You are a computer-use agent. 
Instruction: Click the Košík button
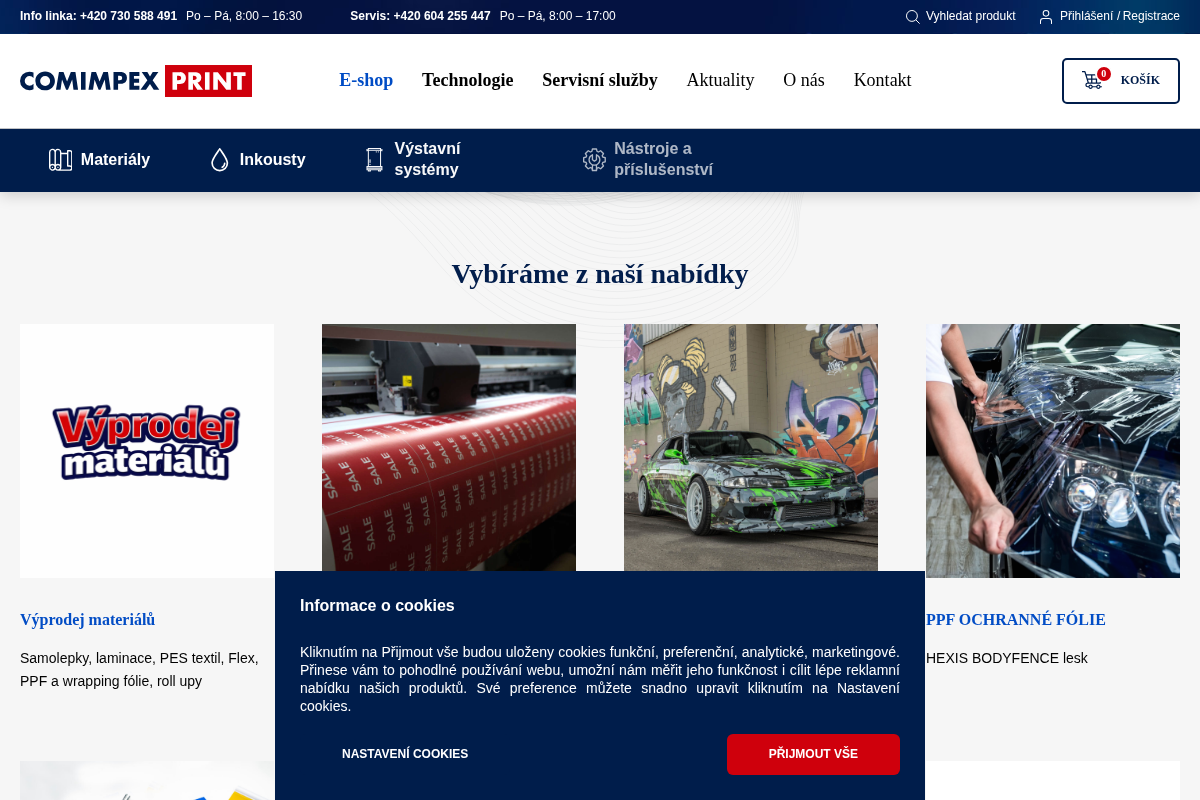pos(1121,81)
